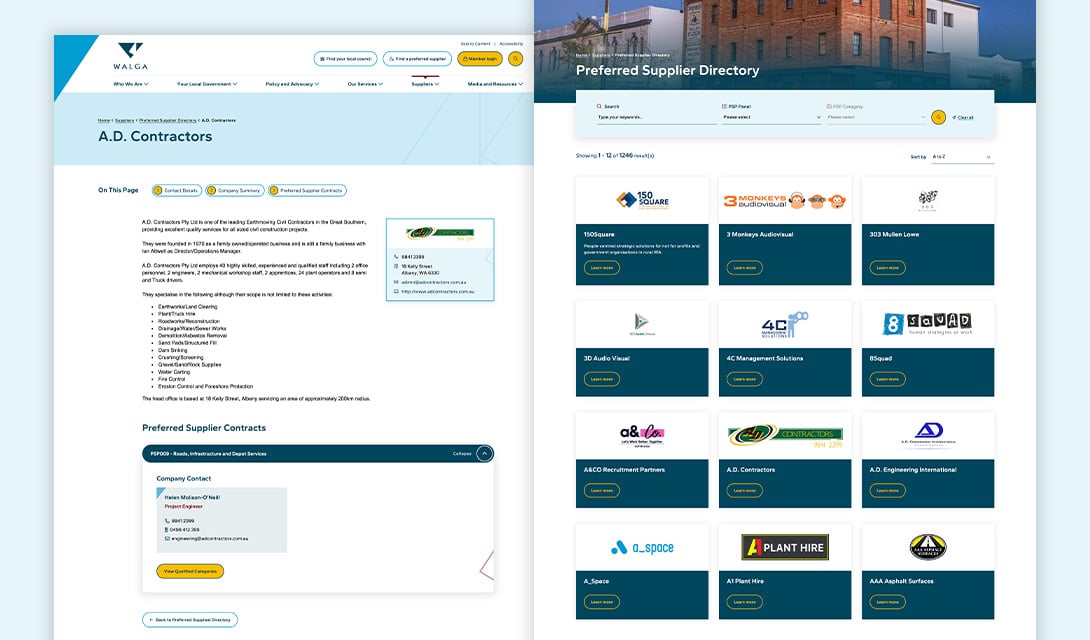
Task: Click Learn more on A_Space card
Action: click(x=602, y=602)
